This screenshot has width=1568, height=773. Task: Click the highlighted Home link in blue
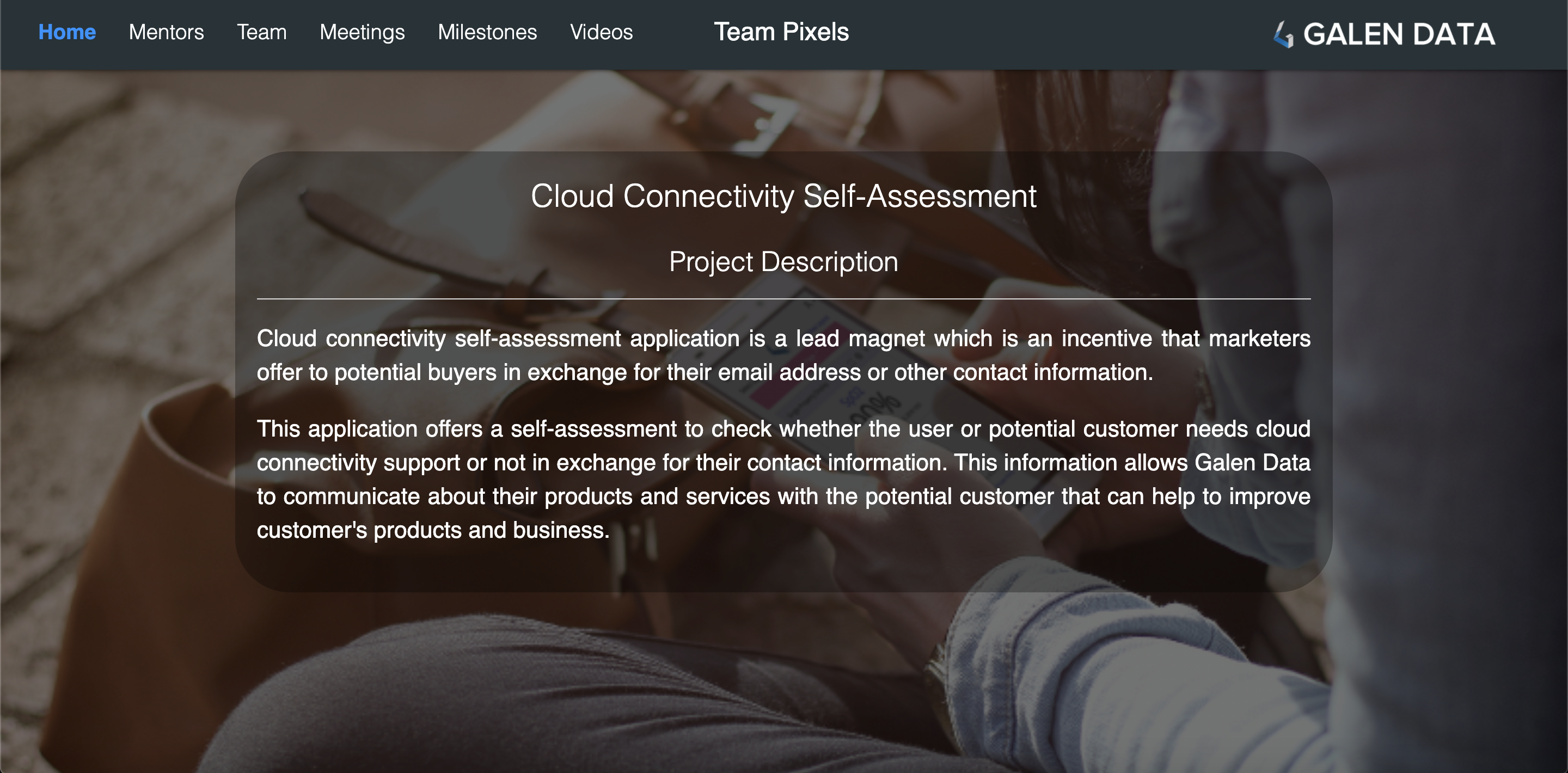pos(66,32)
